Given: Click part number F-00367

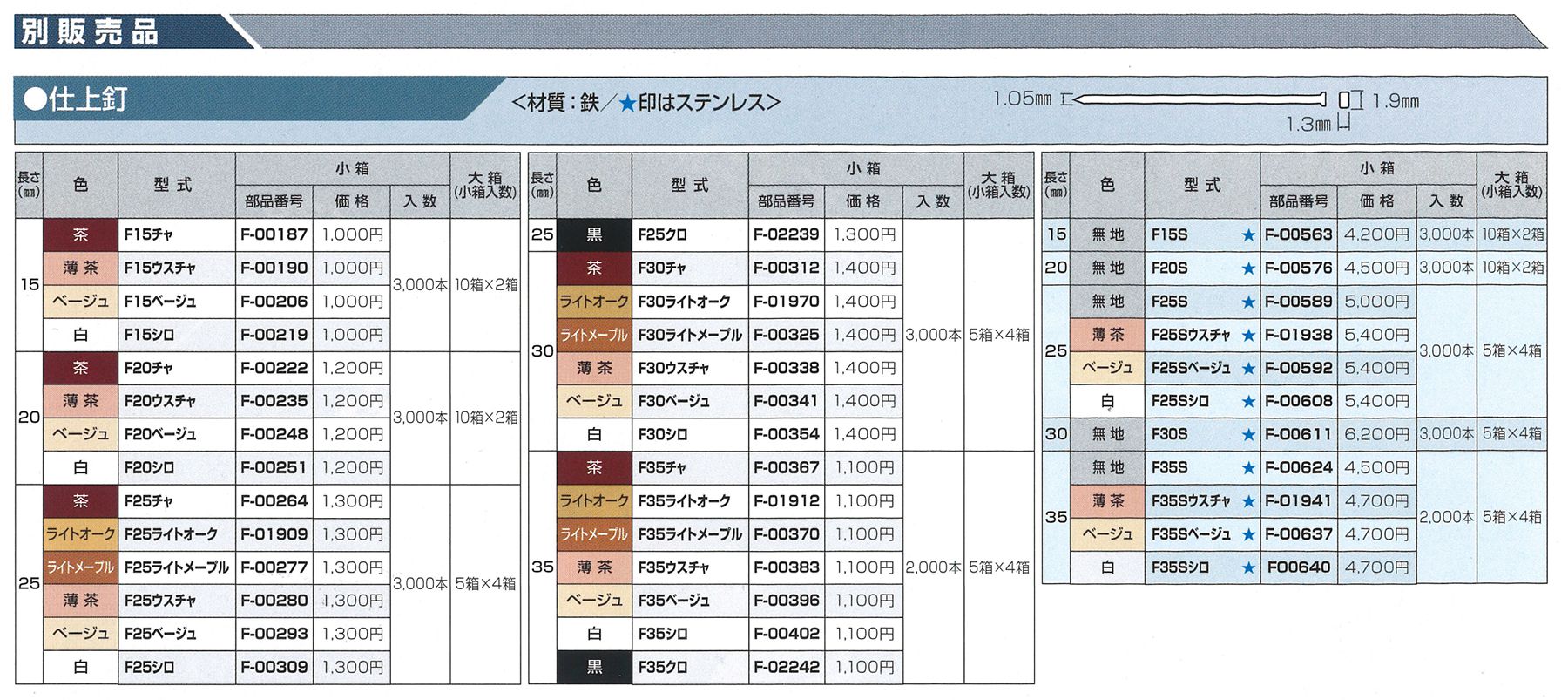Looking at the screenshot, I should click(787, 468).
